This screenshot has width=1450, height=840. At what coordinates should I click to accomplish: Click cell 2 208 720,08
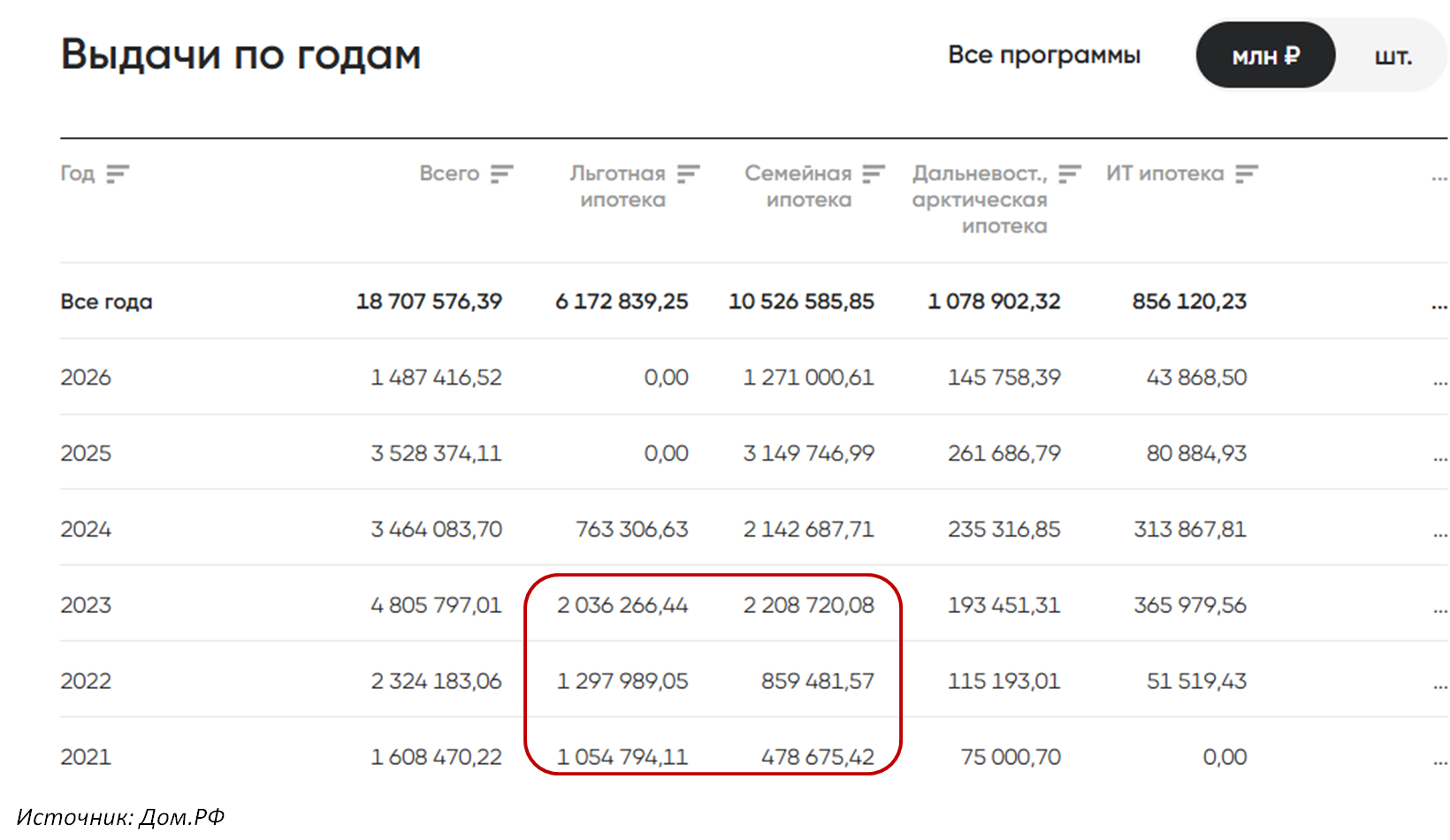[x=808, y=606]
